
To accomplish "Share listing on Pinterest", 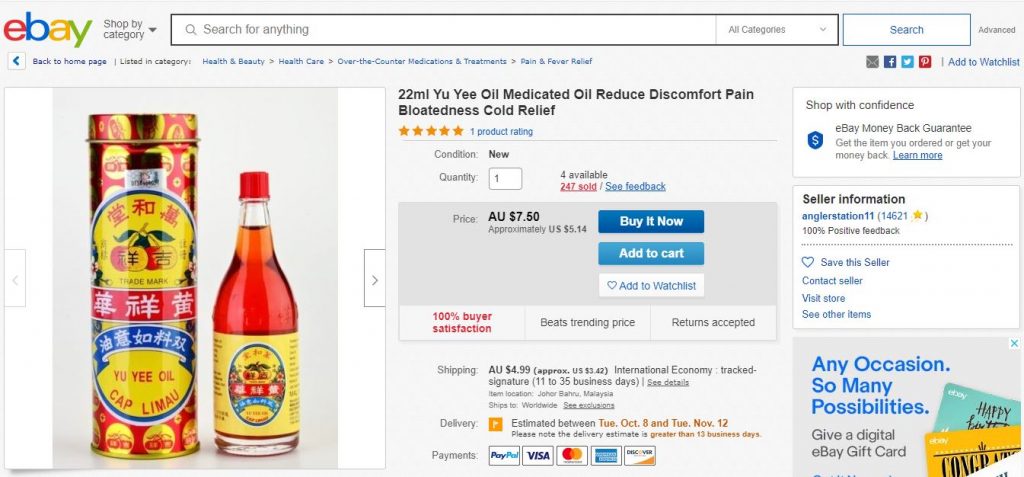I will point(925,62).
